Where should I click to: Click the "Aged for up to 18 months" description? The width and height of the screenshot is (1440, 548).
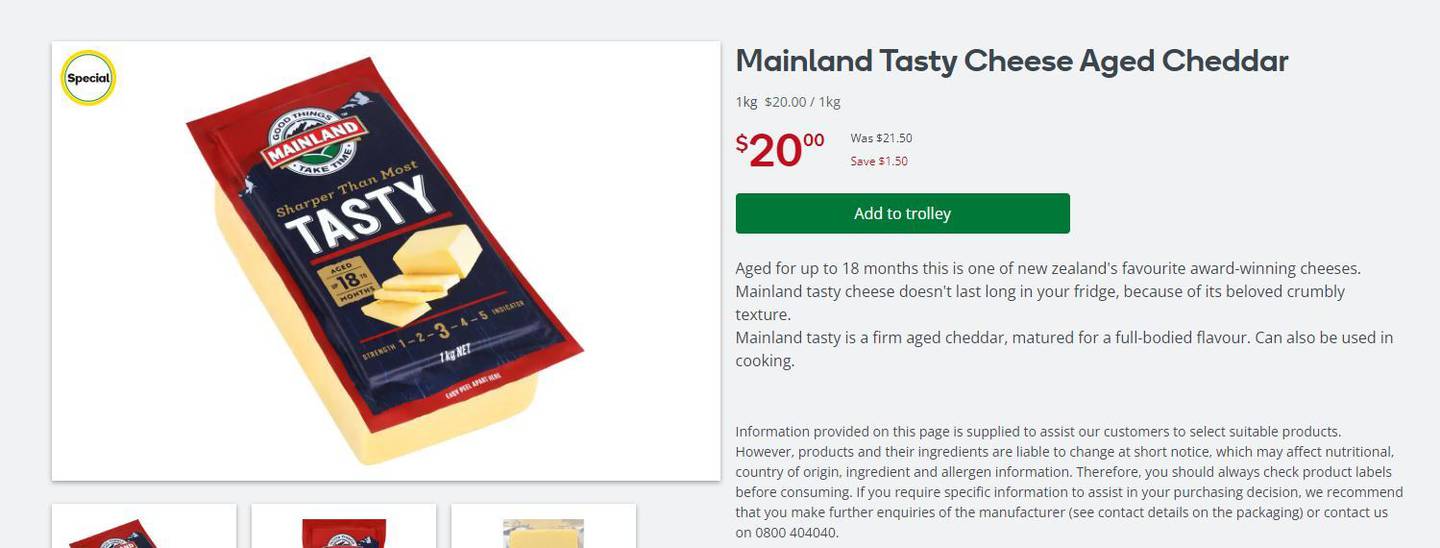point(1047,269)
